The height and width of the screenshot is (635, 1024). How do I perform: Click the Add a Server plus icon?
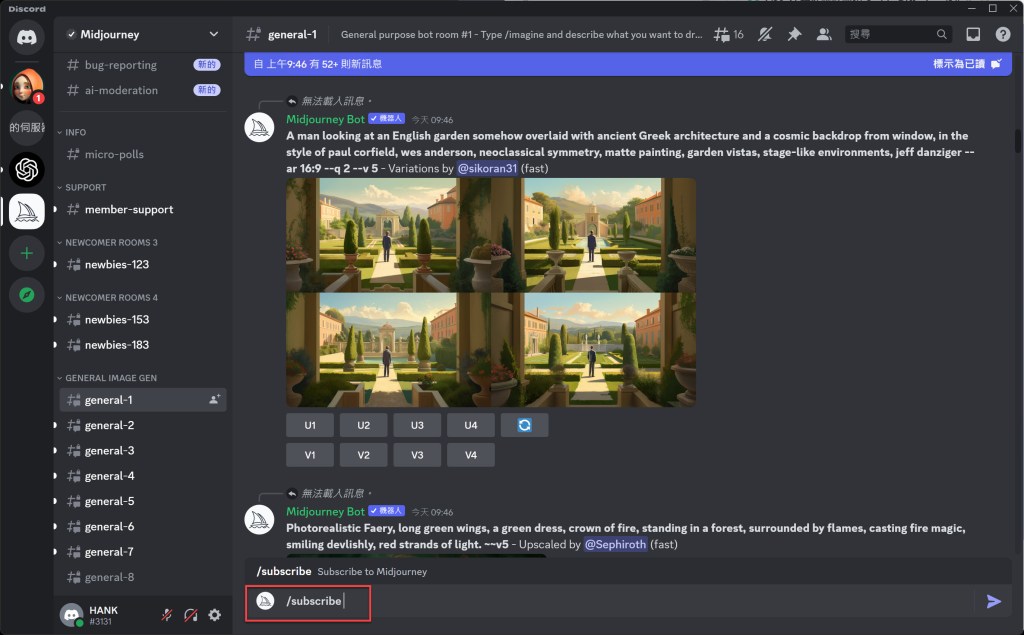(27, 253)
